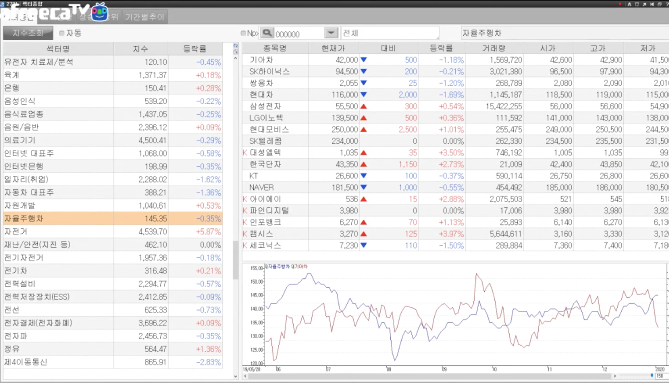This screenshot has height=383, width=669.
Task: Click the magnifier search icon beside the code field
Action: click(267, 33)
